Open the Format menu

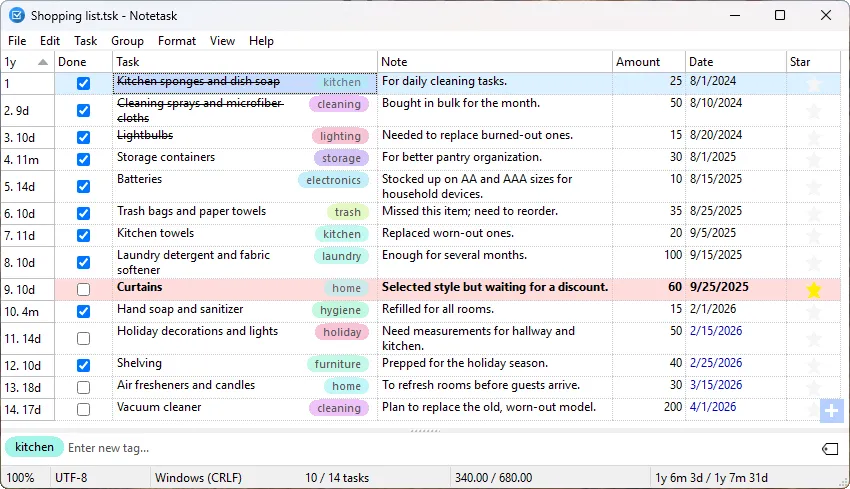tap(177, 41)
